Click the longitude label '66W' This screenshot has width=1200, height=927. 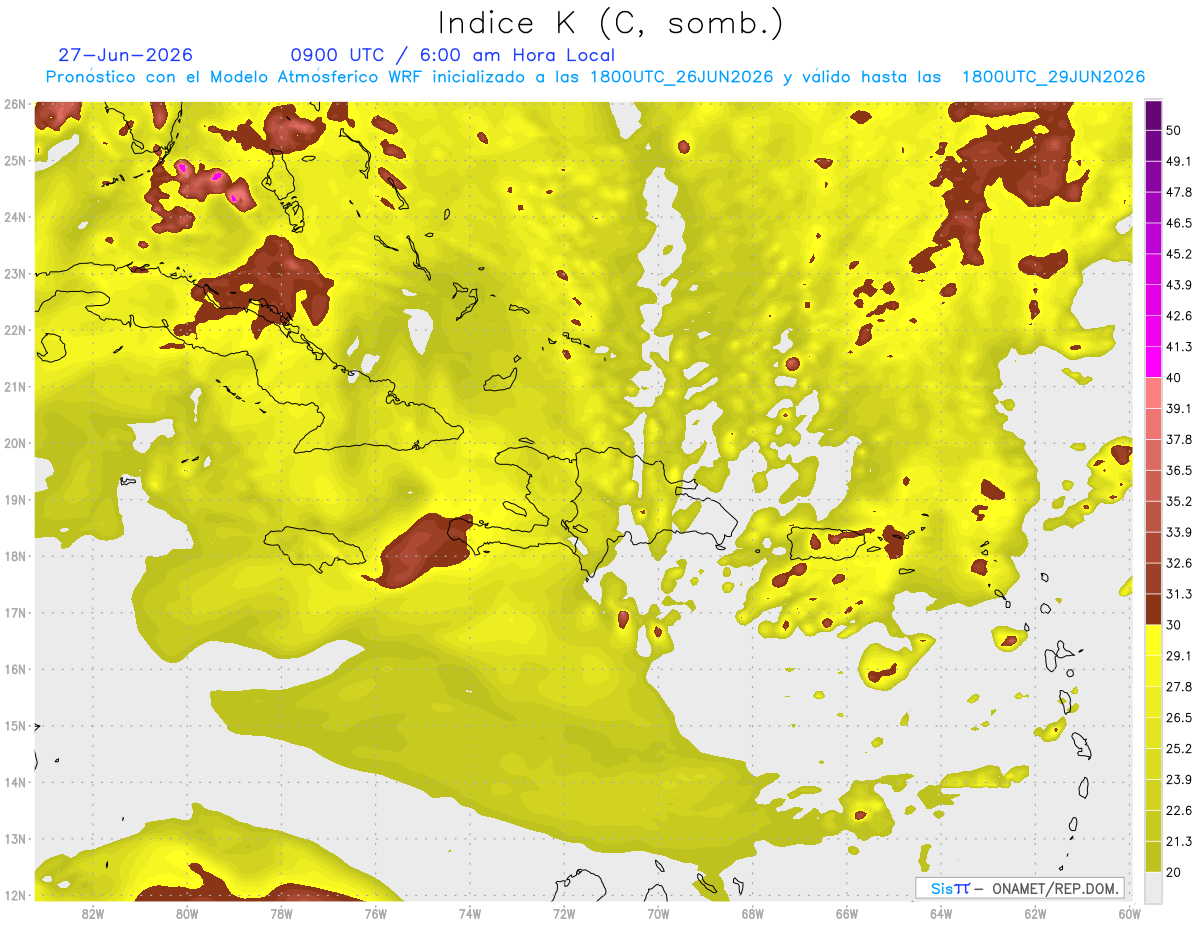[x=847, y=913]
